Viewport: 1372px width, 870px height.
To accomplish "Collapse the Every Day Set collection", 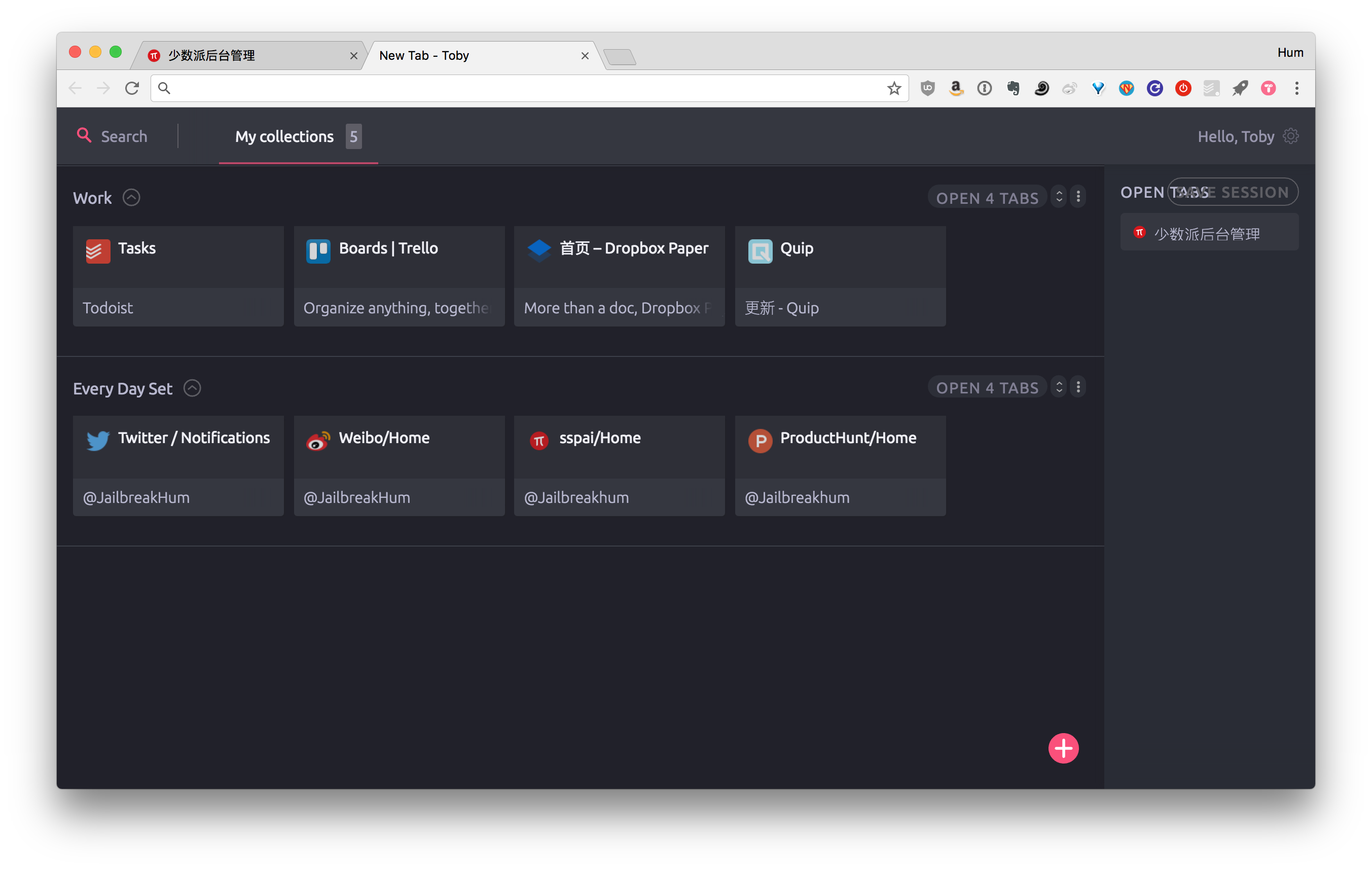I will pos(192,388).
